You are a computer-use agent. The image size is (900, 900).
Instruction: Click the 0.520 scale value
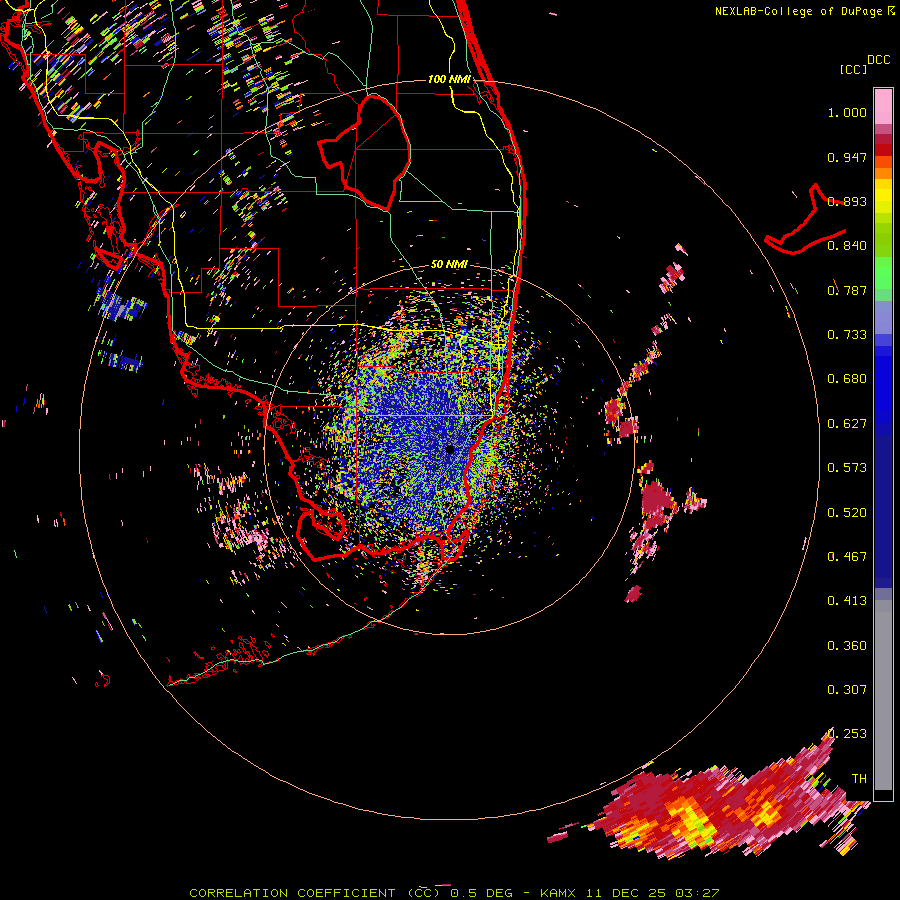[847, 513]
